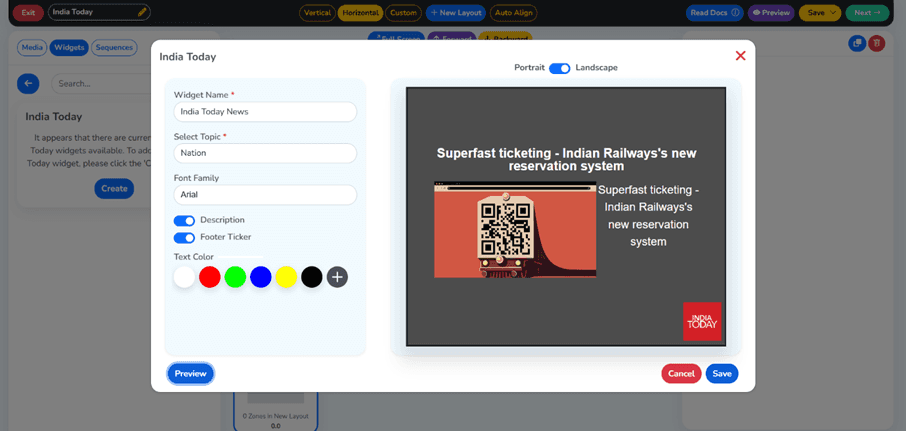Screen dimensions: 906x431
Task: Choose the yellow text color swatch
Action: [x=286, y=277]
